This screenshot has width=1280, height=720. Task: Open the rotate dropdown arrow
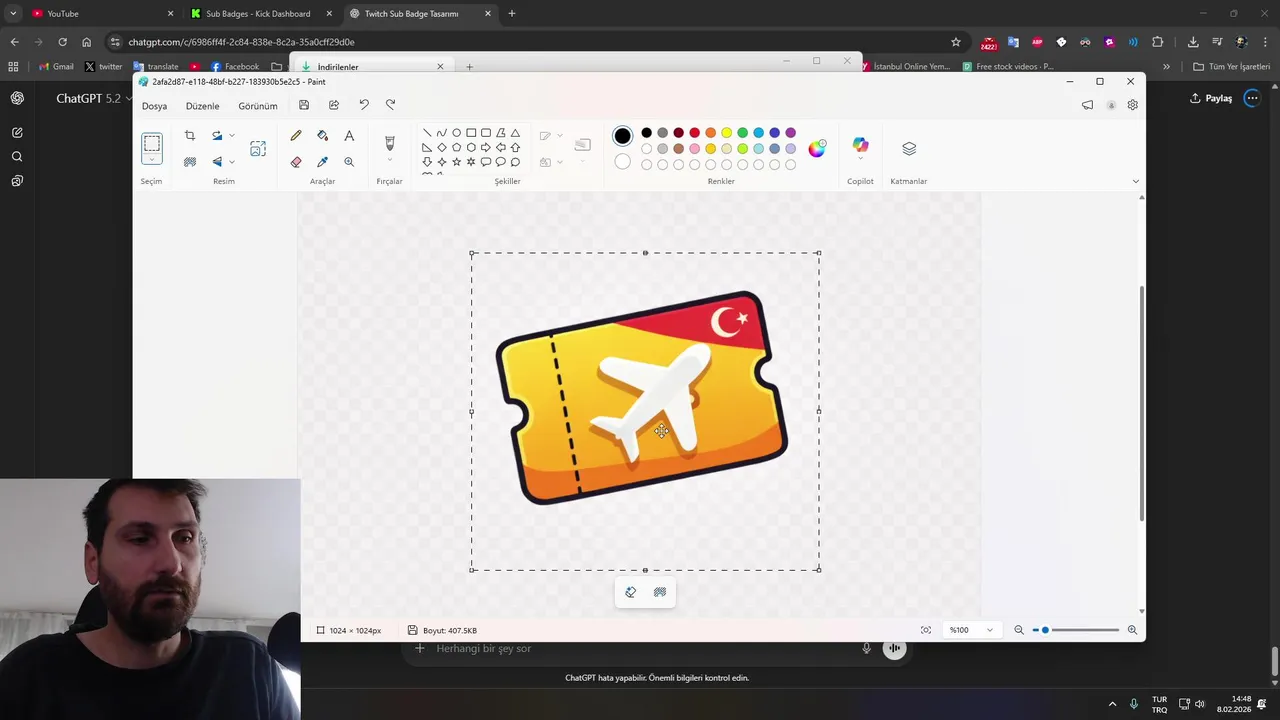coord(232,136)
